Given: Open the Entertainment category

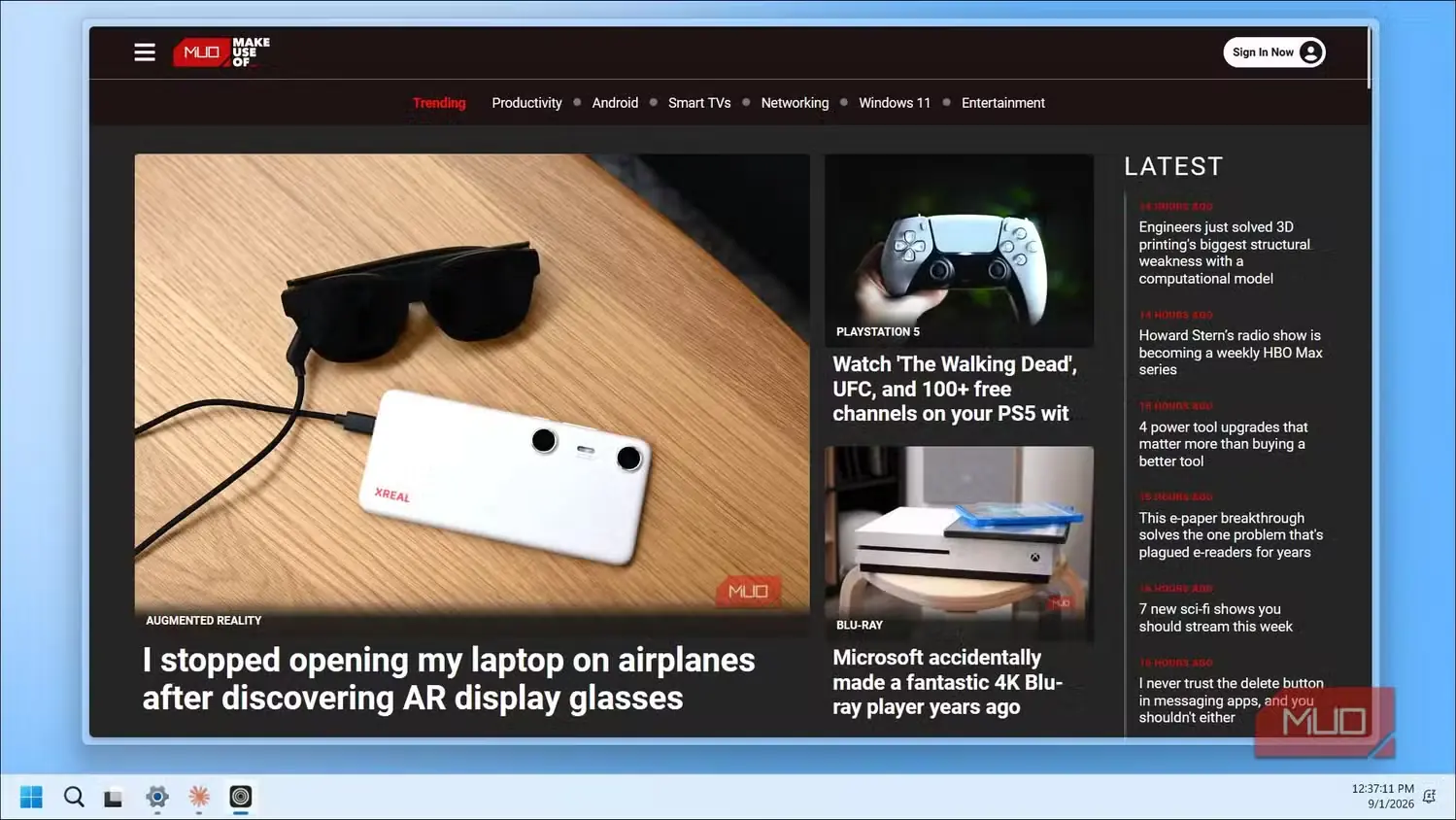Looking at the screenshot, I should [x=1003, y=103].
